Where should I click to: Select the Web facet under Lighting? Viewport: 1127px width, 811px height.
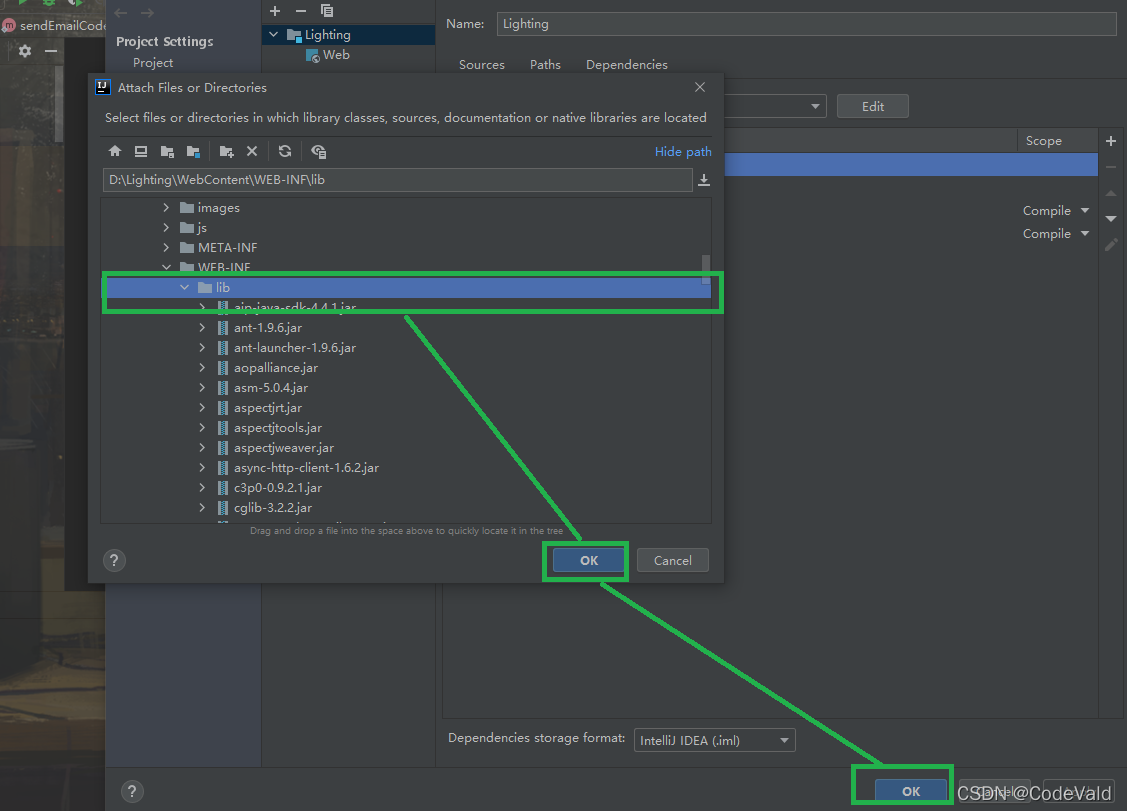coord(336,55)
